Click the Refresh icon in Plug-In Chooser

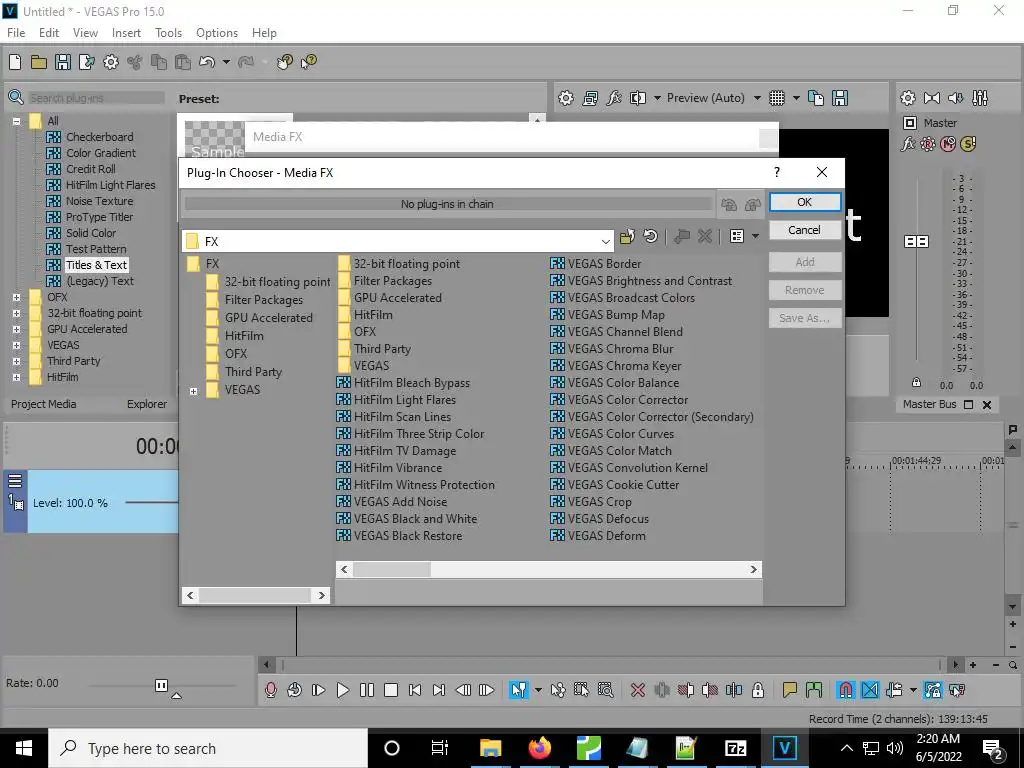tap(650, 236)
